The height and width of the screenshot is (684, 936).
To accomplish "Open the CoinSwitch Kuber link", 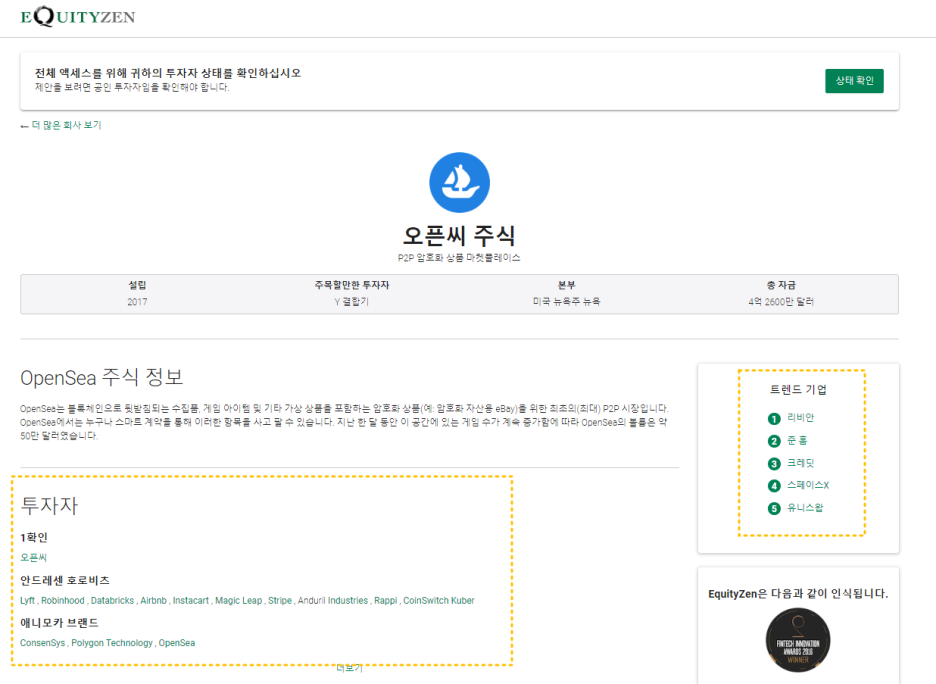I will 439,600.
